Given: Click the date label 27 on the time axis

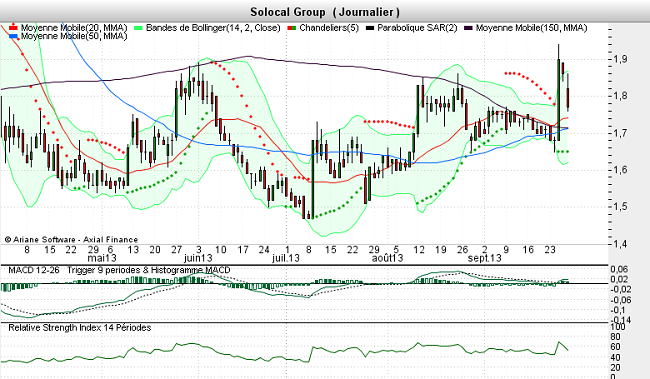Looking at the screenshot, I should [x=177, y=250].
